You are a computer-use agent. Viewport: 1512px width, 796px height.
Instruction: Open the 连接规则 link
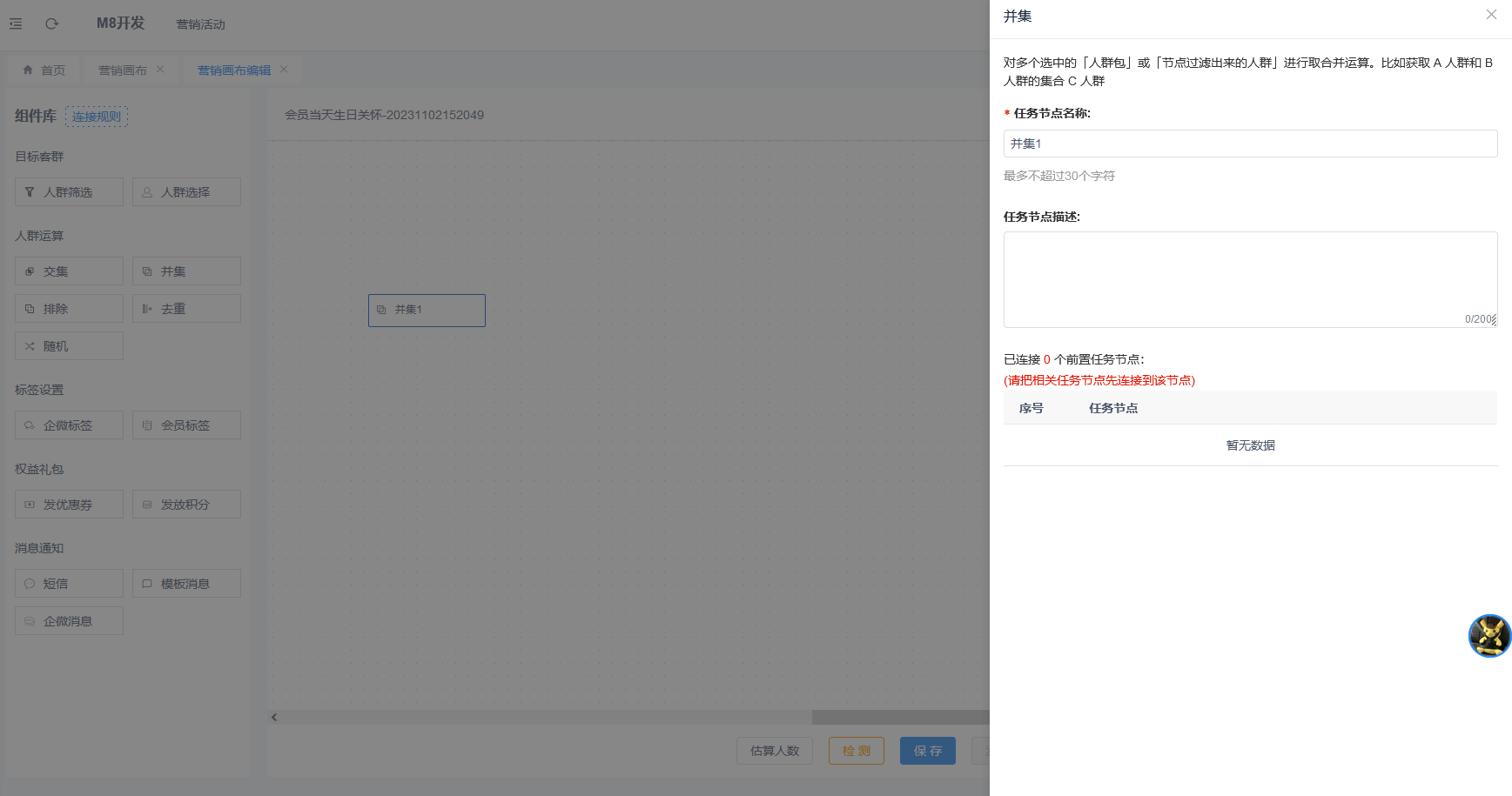[97, 117]
